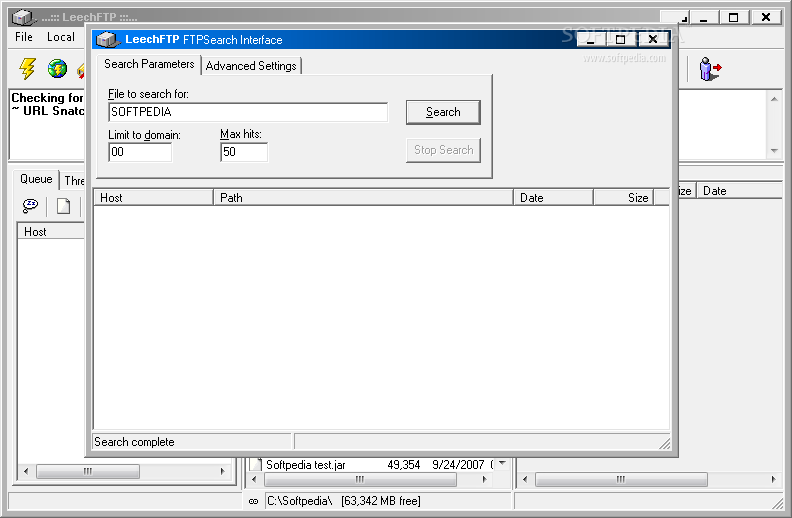Select the Queue tab in main window
Screen dimensions: 792x518
[36, 179]
